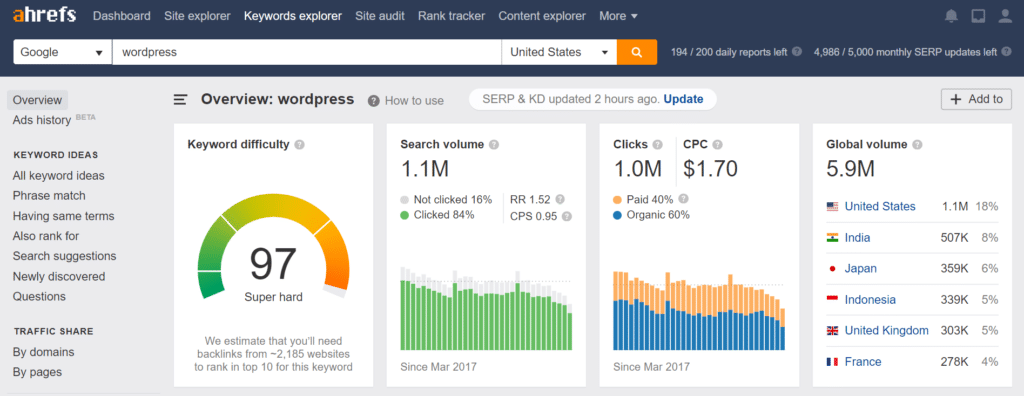Click the blue Organic 60% legend dot
This screenshot has height=396, width=1024.
click(618, 215)
